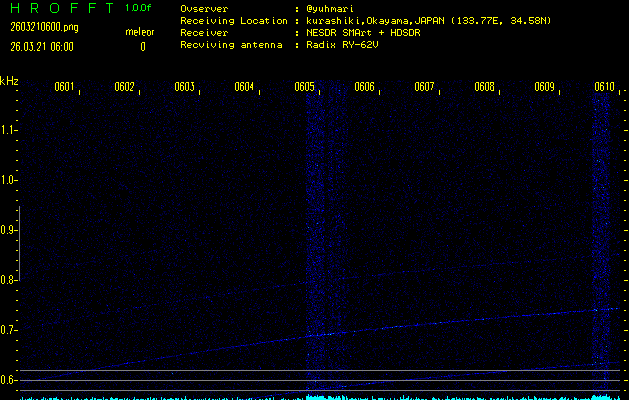The image size is (629, 400).
Task: Select the 1.1 kHz frequency label
Action: tap(9, 129)
